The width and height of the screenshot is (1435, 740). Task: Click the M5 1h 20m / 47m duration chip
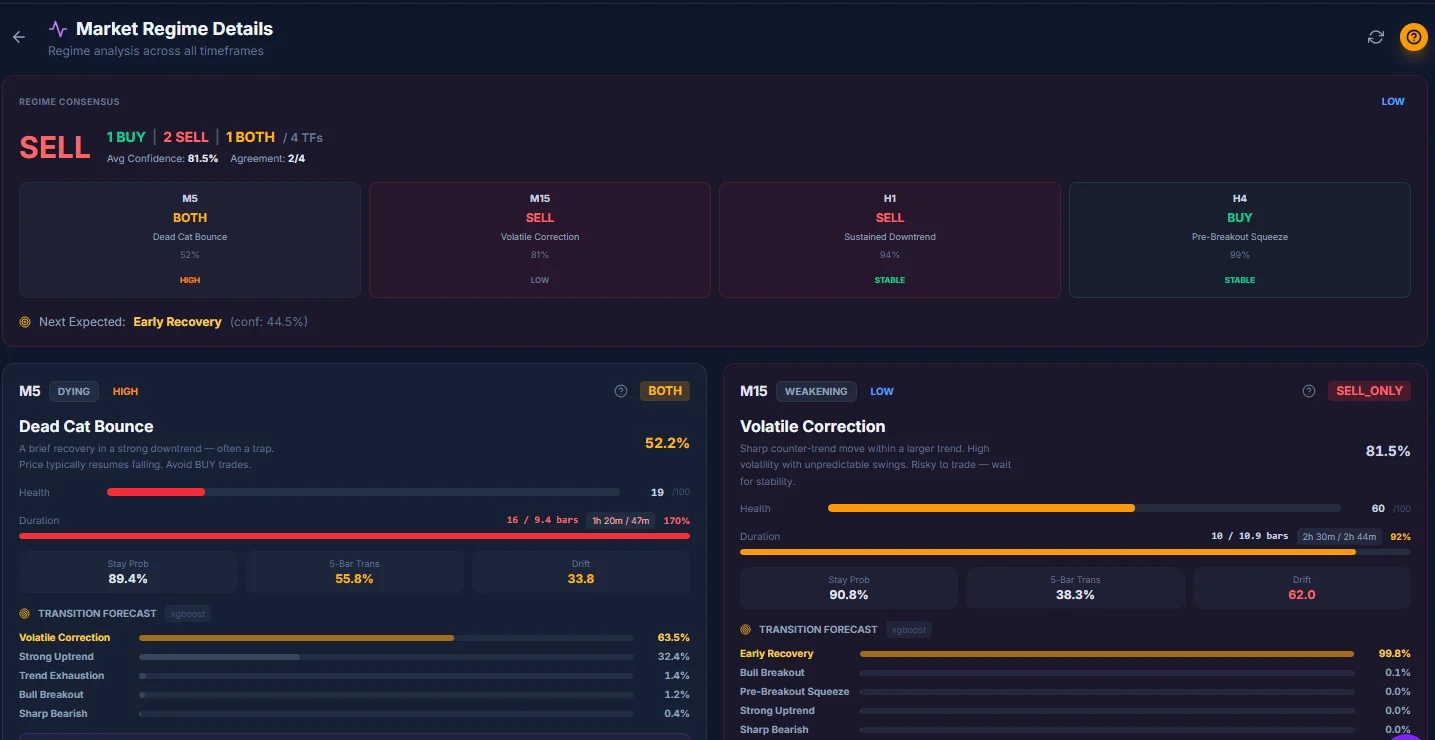click(621, 520)
